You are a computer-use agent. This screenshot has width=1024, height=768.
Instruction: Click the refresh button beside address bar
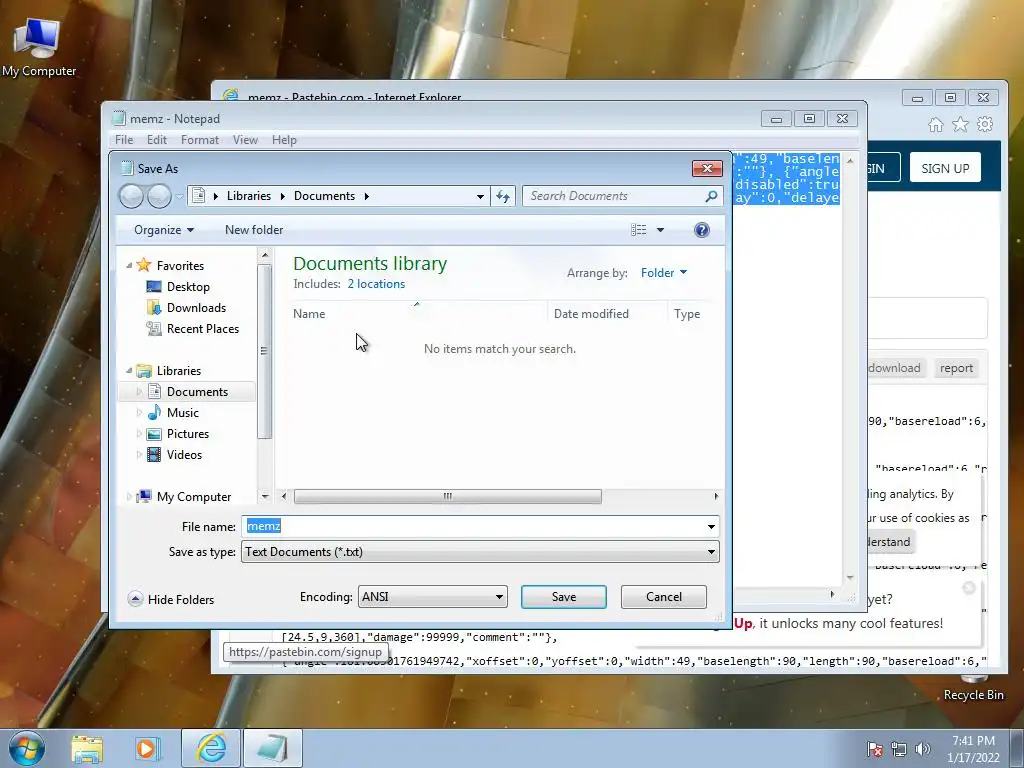point(503,196)
